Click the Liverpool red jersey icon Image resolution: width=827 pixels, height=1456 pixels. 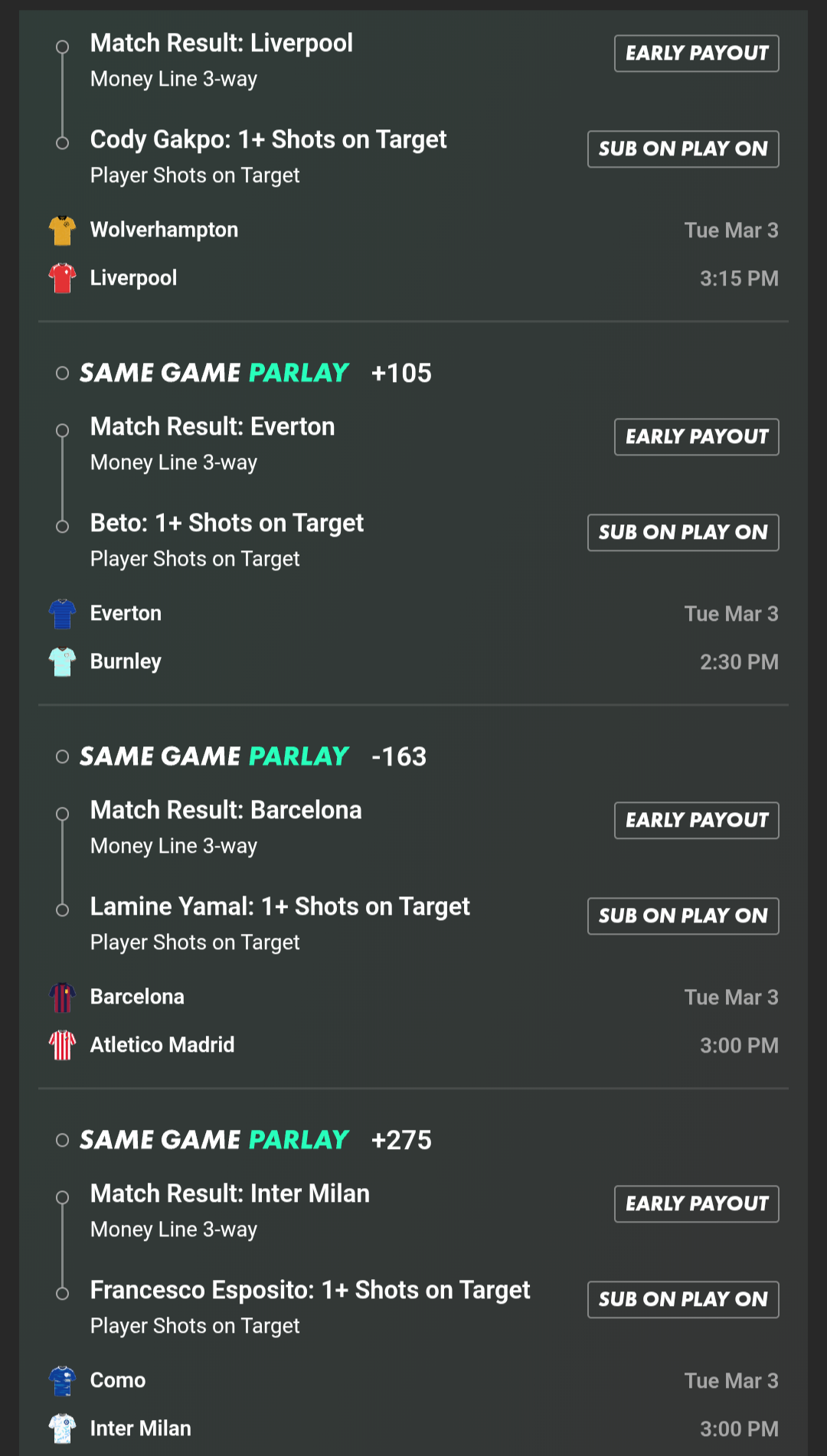tap(62, 278)
